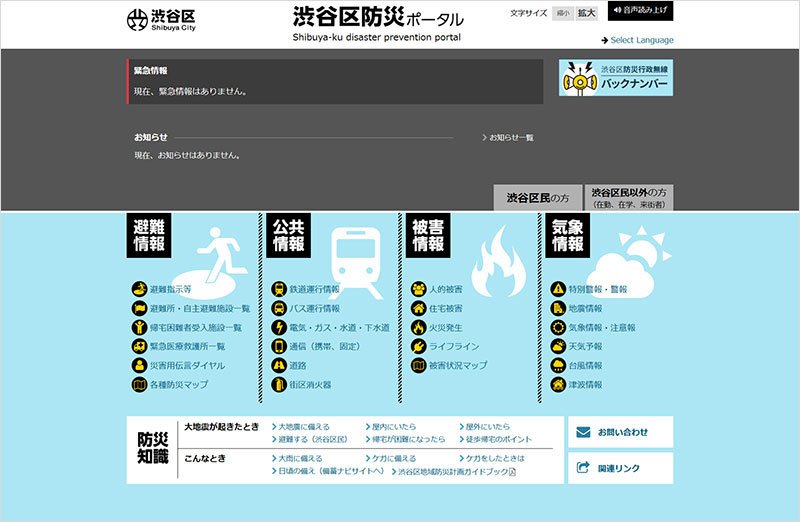Click the 拡大 text size button
This screenshot has height=522, width=800.
click(586, 13)
